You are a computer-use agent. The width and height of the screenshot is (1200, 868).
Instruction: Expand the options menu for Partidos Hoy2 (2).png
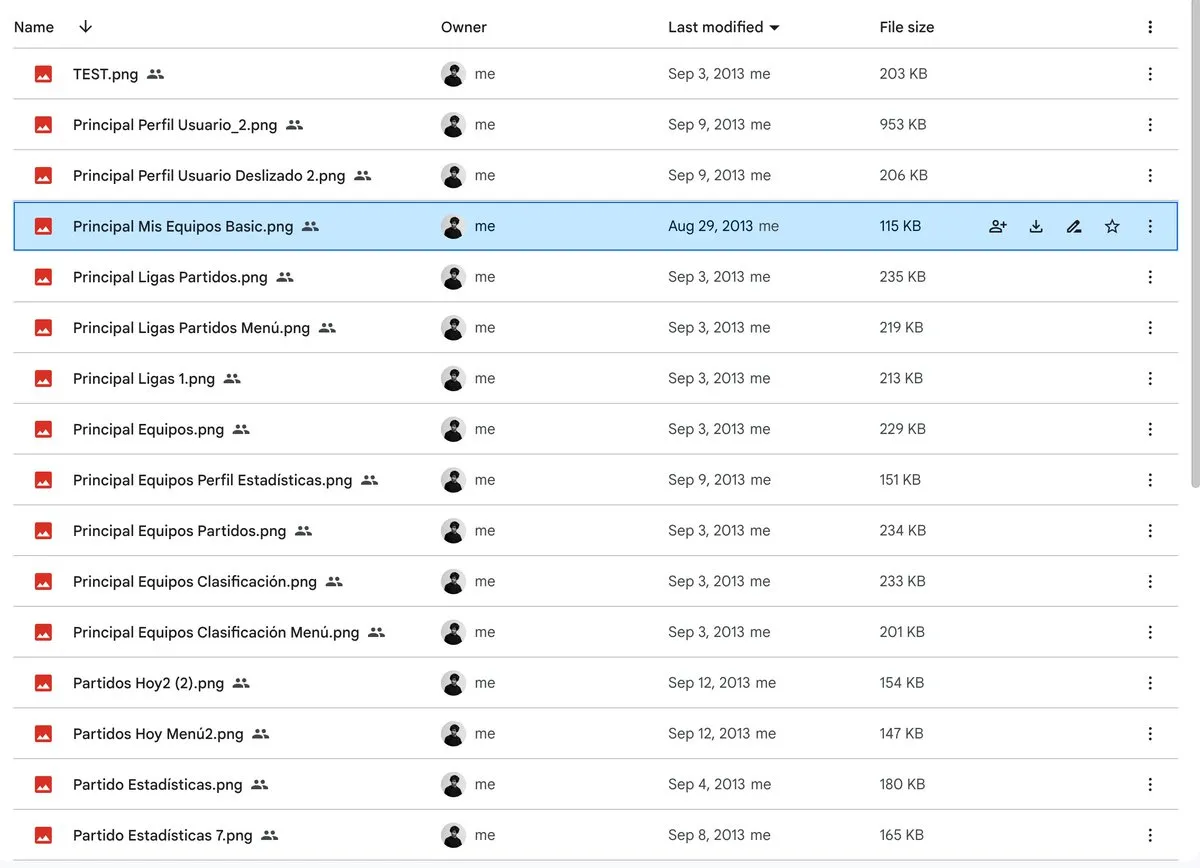(1150, 683)
